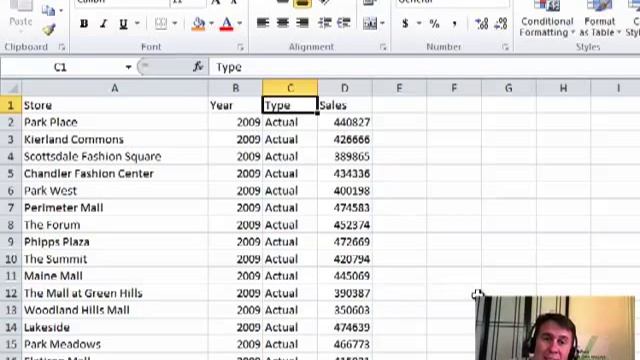
Task: Open underline style dropdown arrow
Action: pos(137,24)
